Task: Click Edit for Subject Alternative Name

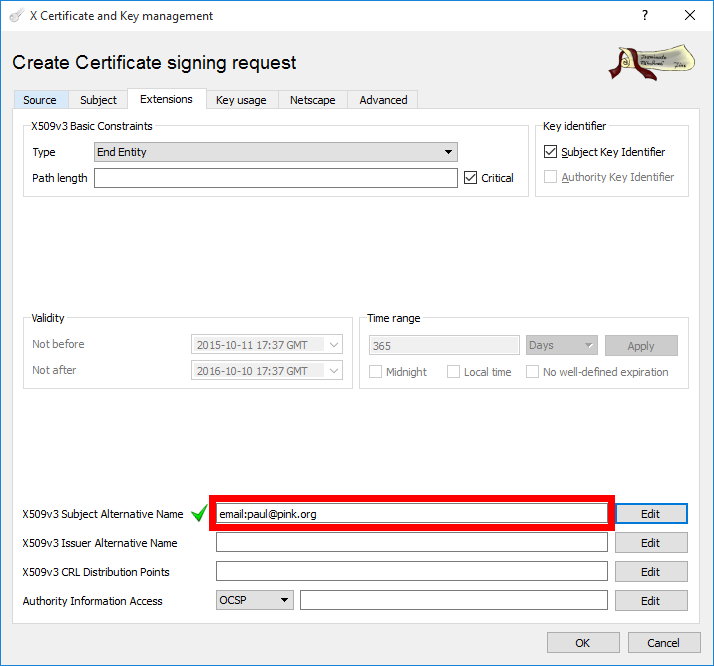Action: click(x=650, y=514)
